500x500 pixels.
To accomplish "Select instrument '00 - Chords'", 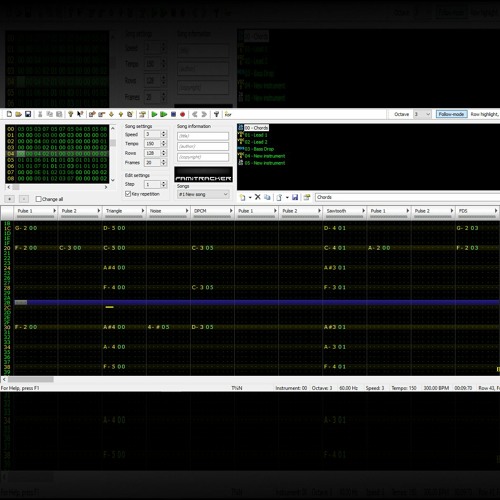I will tap(256, 128).
